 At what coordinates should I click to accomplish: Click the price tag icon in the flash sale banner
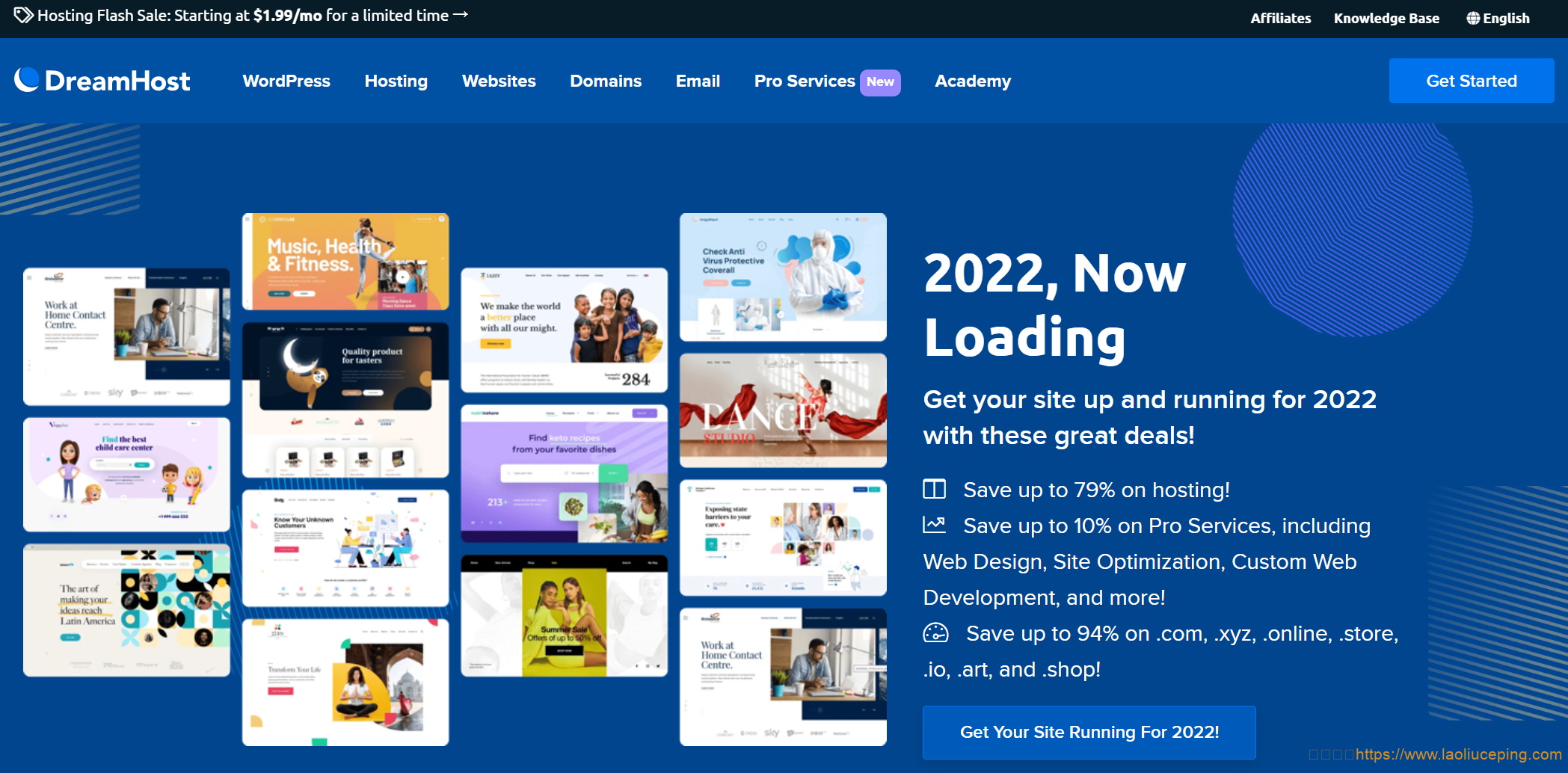pos(23,15)
